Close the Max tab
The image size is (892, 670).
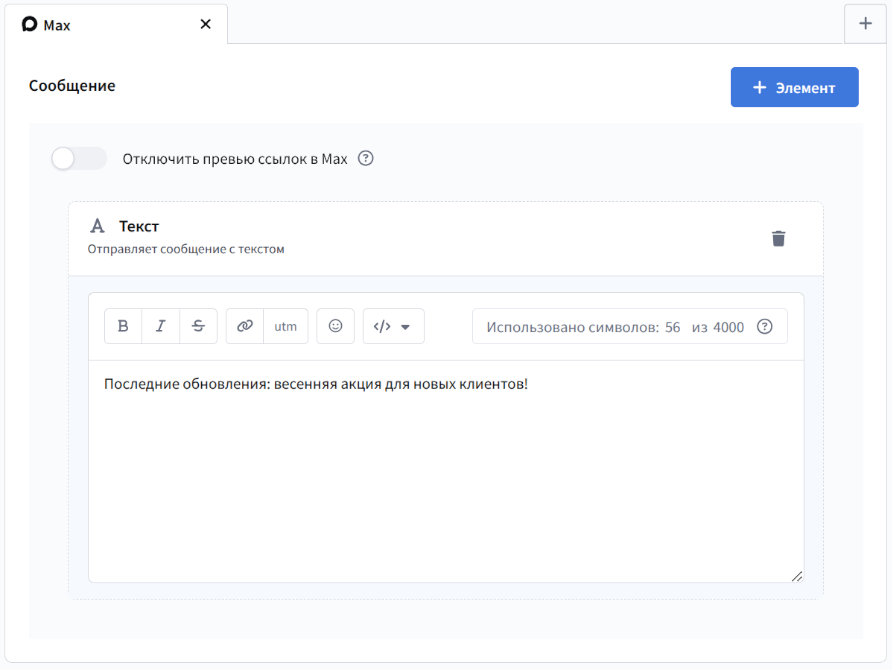pos(206,24)
